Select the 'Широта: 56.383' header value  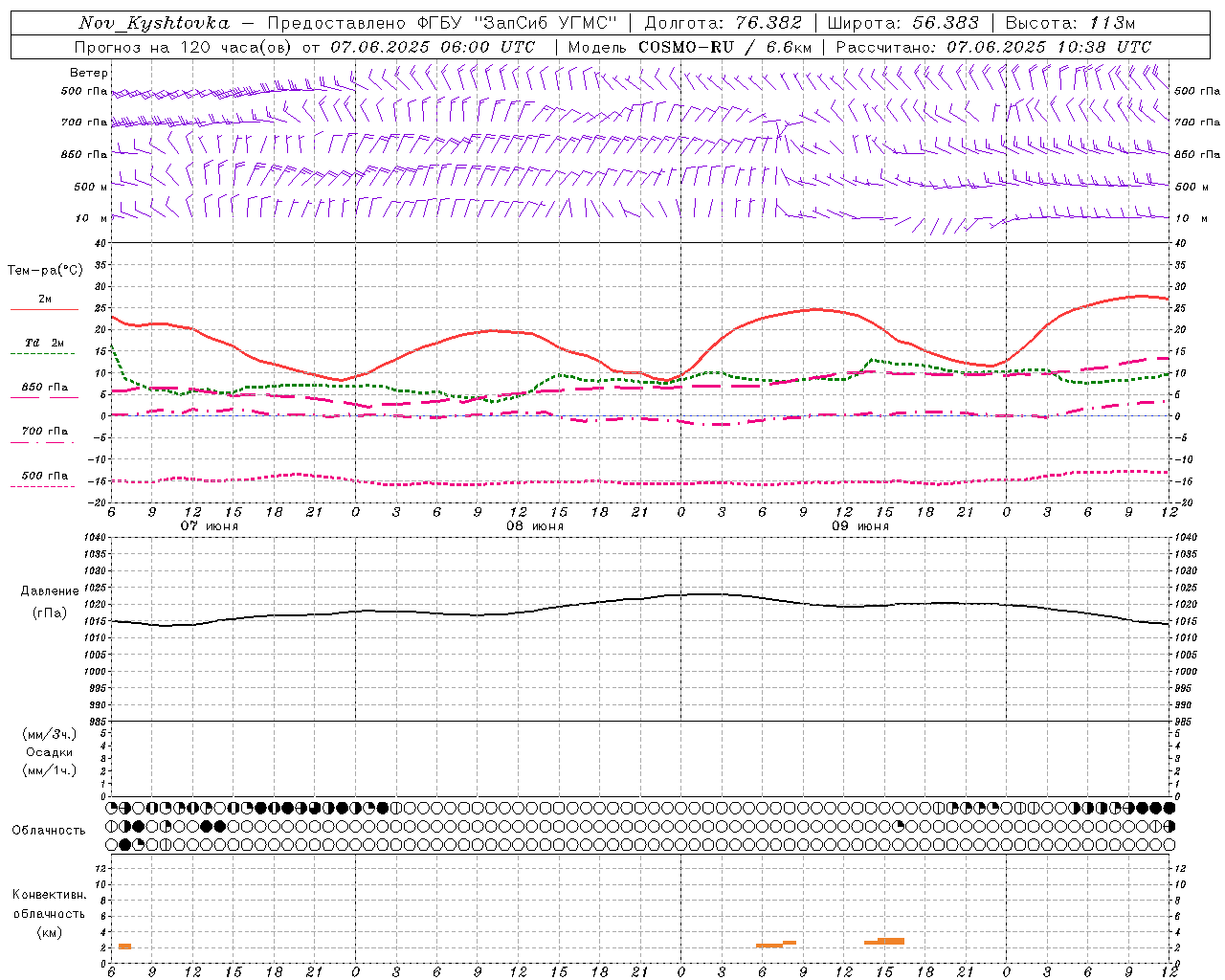tap(902, 23)
